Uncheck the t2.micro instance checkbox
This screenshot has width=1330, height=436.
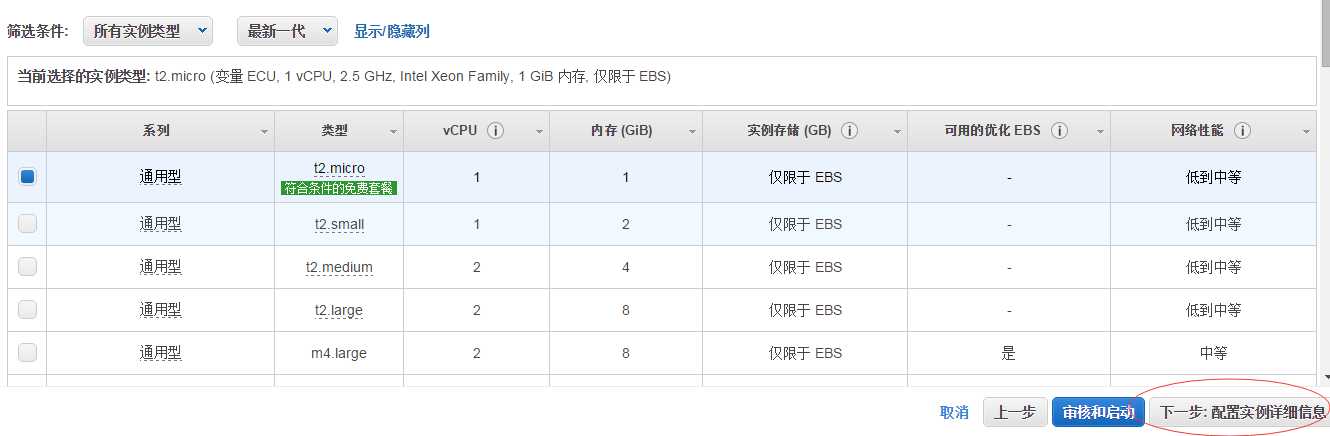(x=27, y=177)
